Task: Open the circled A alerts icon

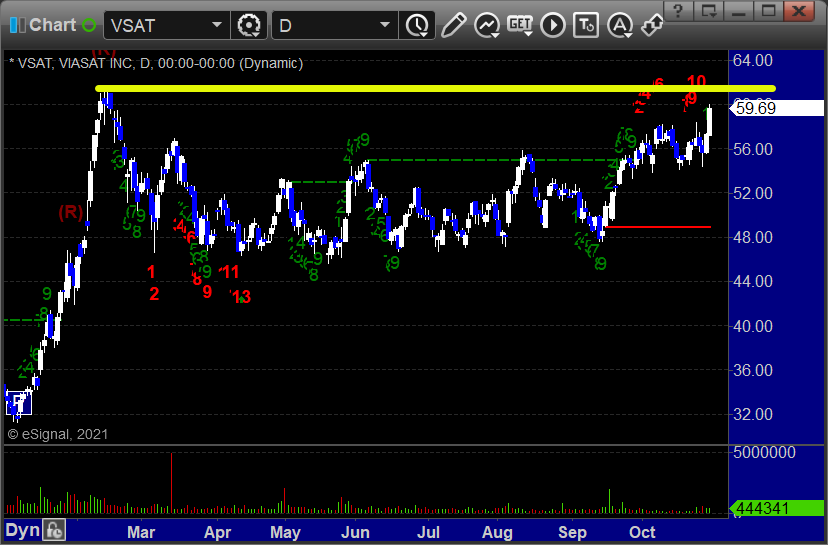Action: (619, 25)
